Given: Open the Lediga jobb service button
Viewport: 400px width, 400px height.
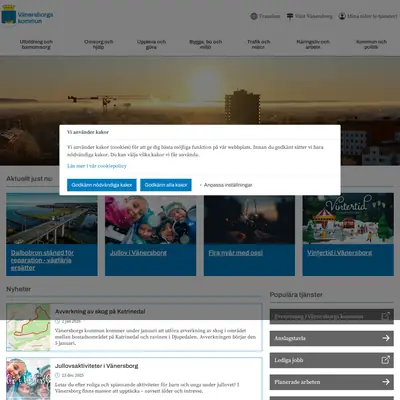Looking at the screenshot, I should [332, 360].
